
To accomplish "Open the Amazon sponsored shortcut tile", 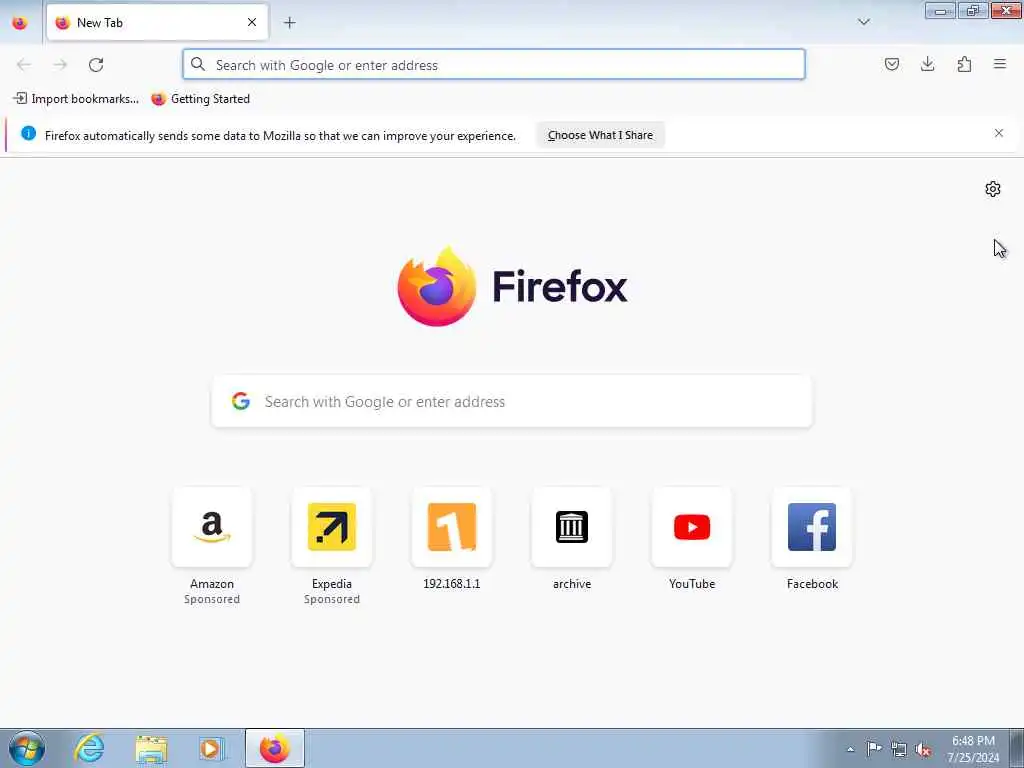I will [x=212, y=527].
